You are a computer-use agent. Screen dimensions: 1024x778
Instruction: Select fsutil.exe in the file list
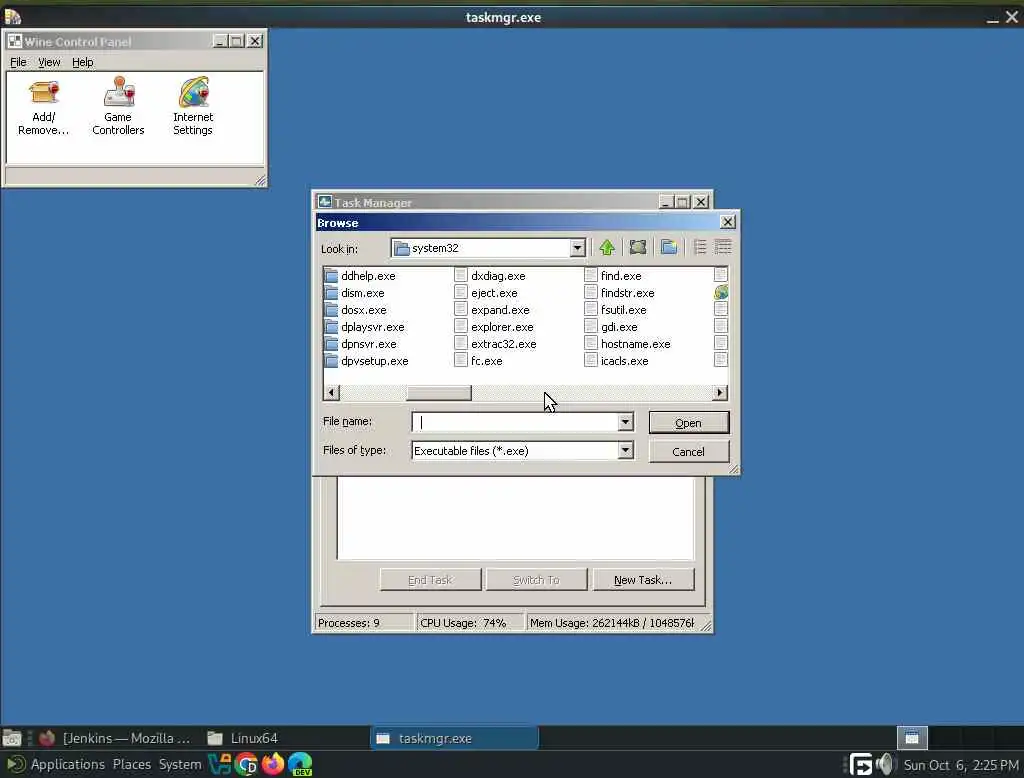tap(624, 310)
